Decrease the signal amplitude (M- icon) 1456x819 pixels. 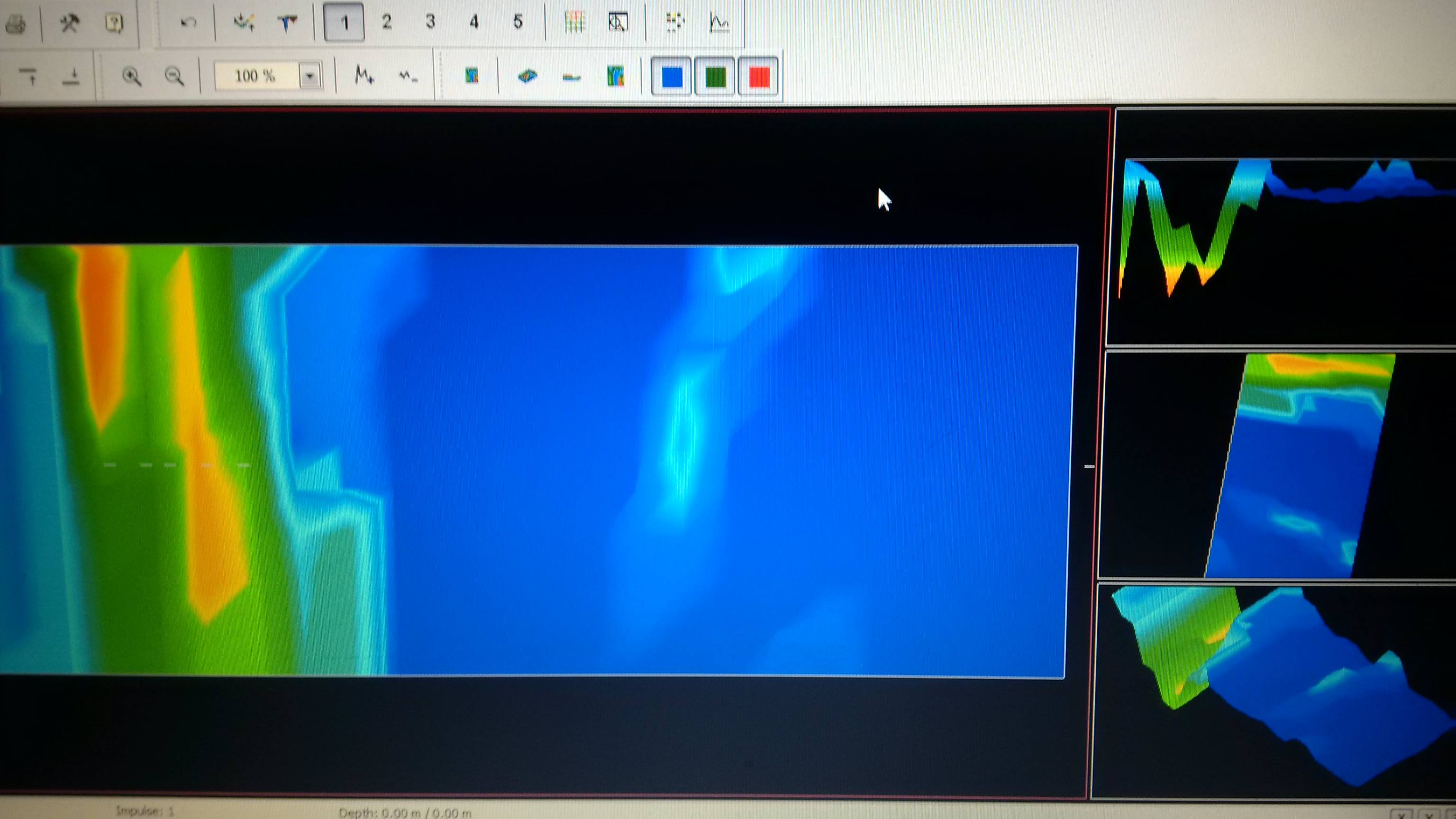tap(408, 76)
